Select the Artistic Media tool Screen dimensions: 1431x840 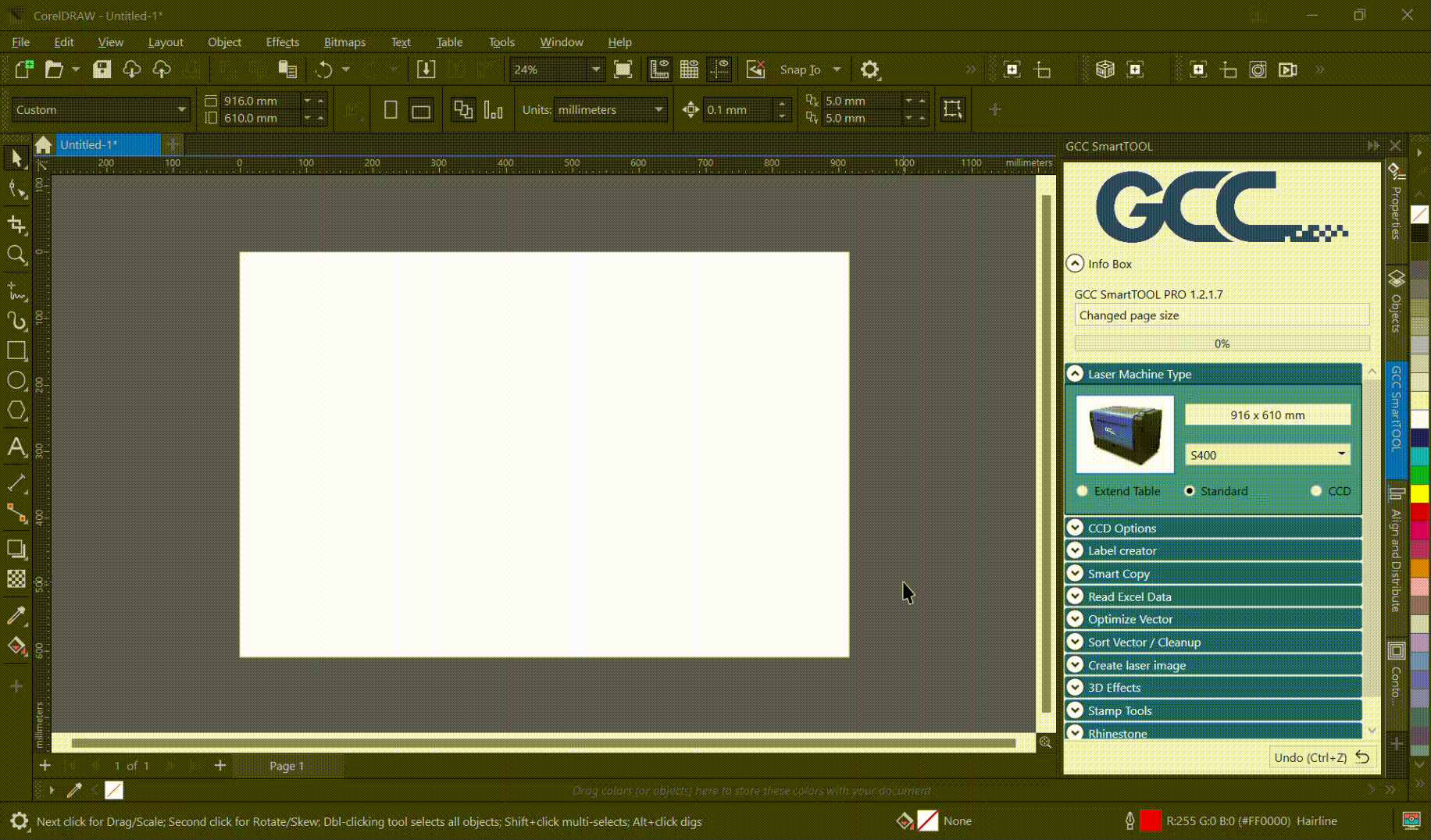(16, 321)
